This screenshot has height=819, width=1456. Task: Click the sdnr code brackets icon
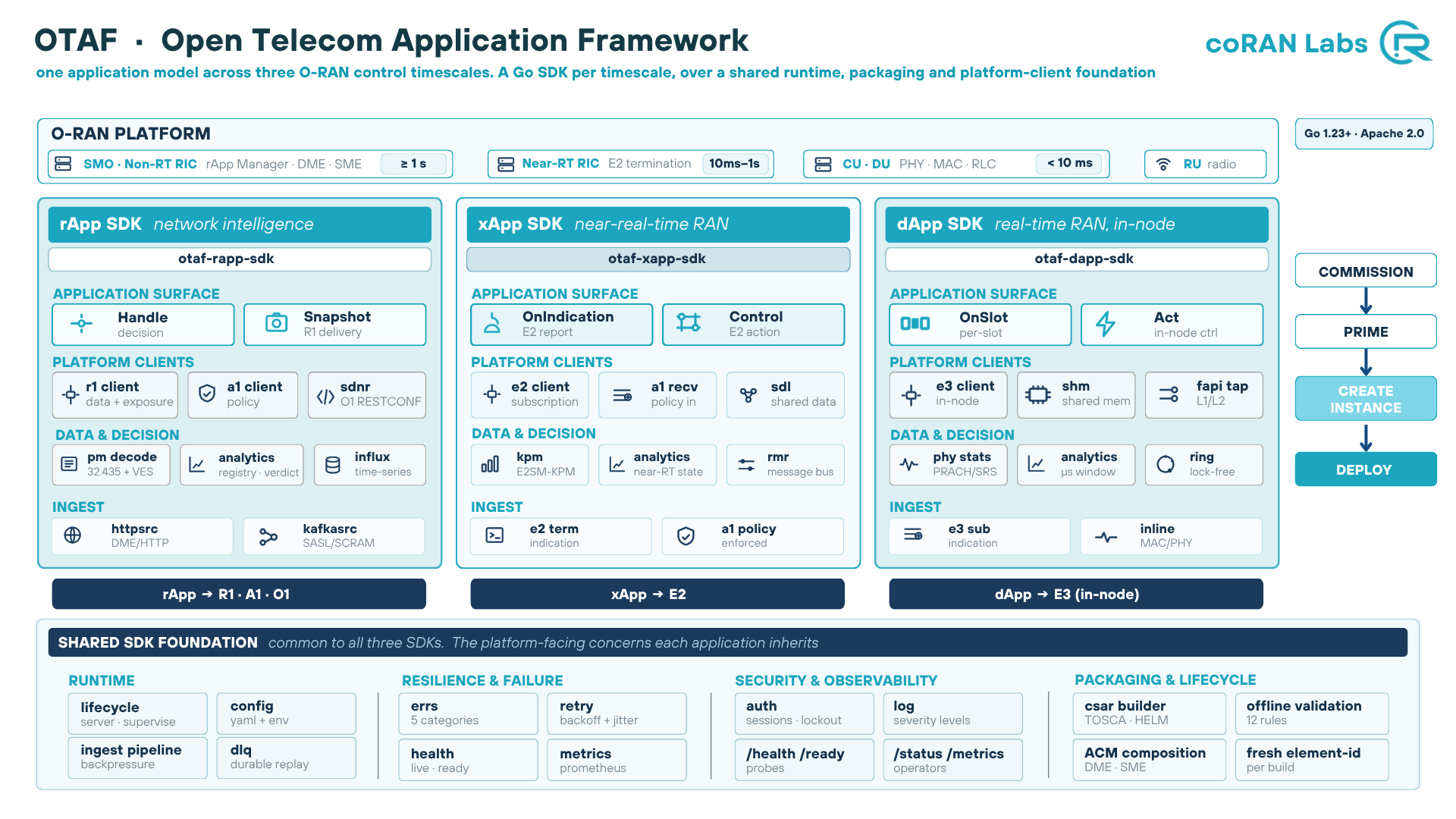pyautogui.click(x=325, y=397)
